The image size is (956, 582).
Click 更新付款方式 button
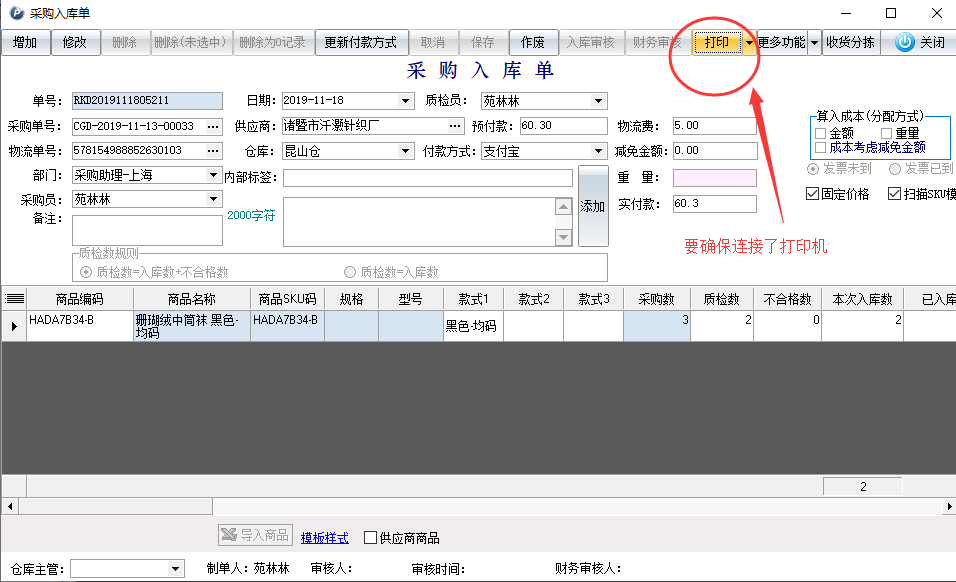tap(361, 43)
